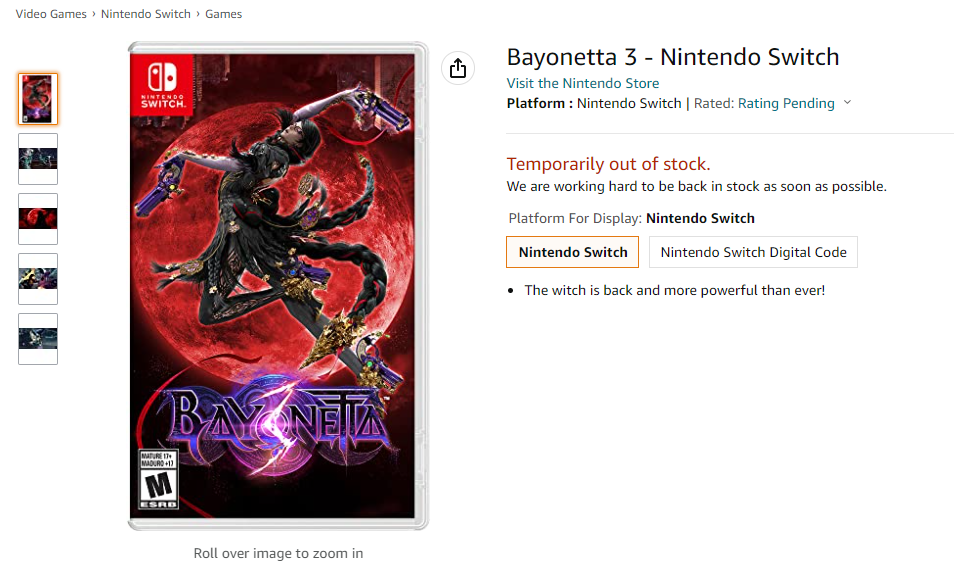Select the first box-art thumbnail
954x576 pixels.
coord(38,99)
